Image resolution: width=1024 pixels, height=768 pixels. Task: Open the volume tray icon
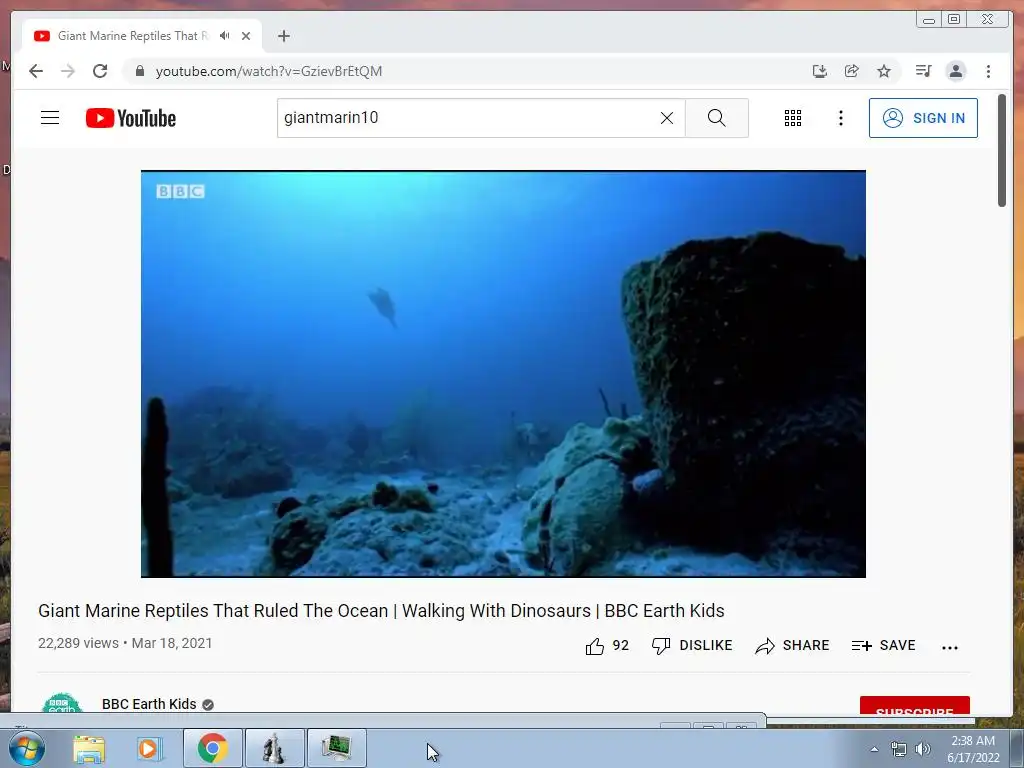(x=923, y=749)
